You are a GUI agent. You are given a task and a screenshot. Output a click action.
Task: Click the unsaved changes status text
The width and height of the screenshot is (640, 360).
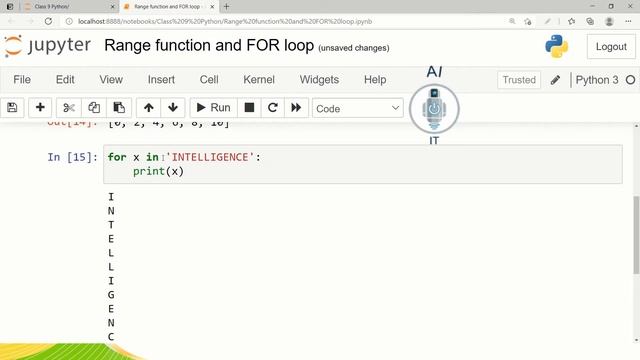click(353, 48)
